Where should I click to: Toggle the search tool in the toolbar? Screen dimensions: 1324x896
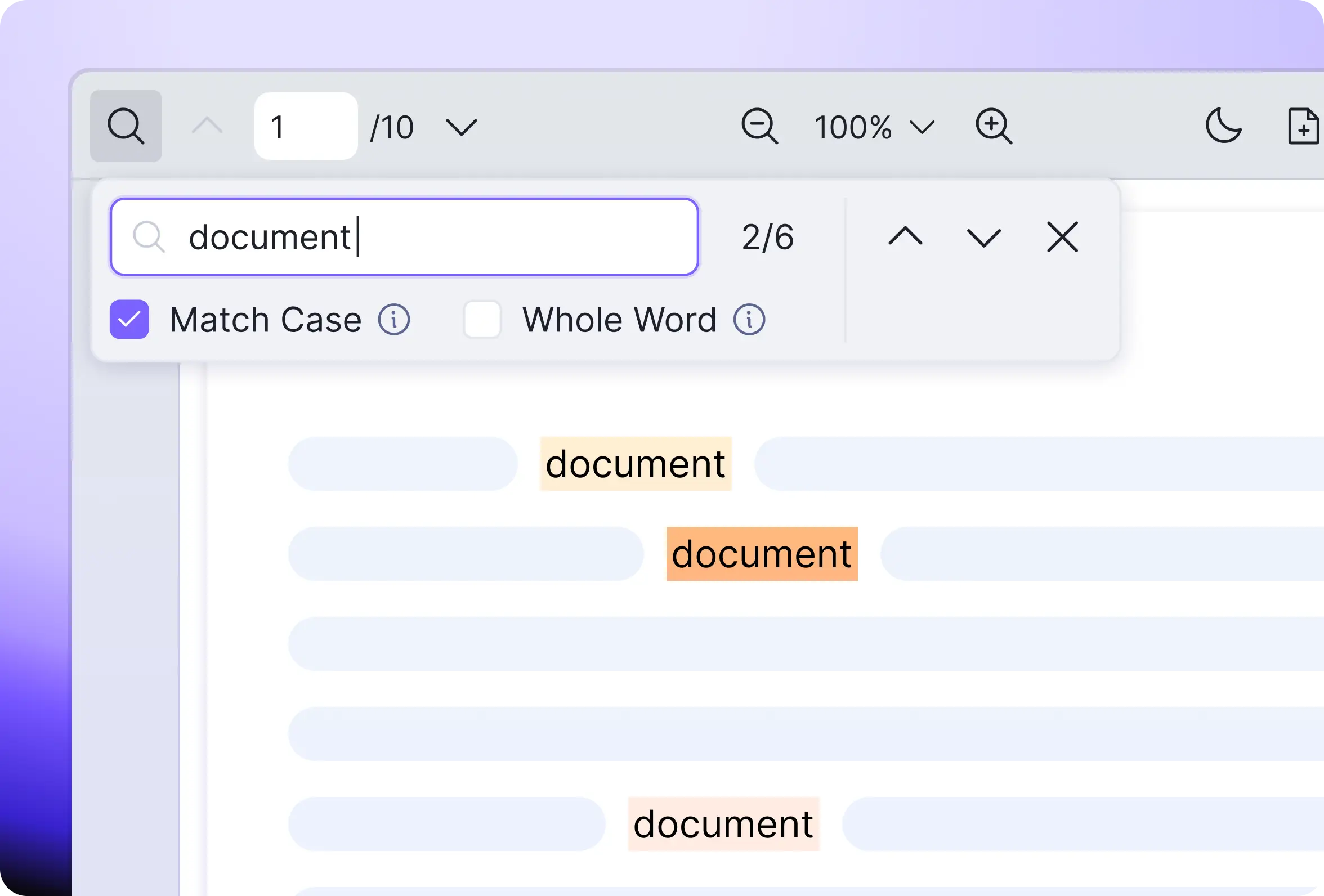point(126,126)
